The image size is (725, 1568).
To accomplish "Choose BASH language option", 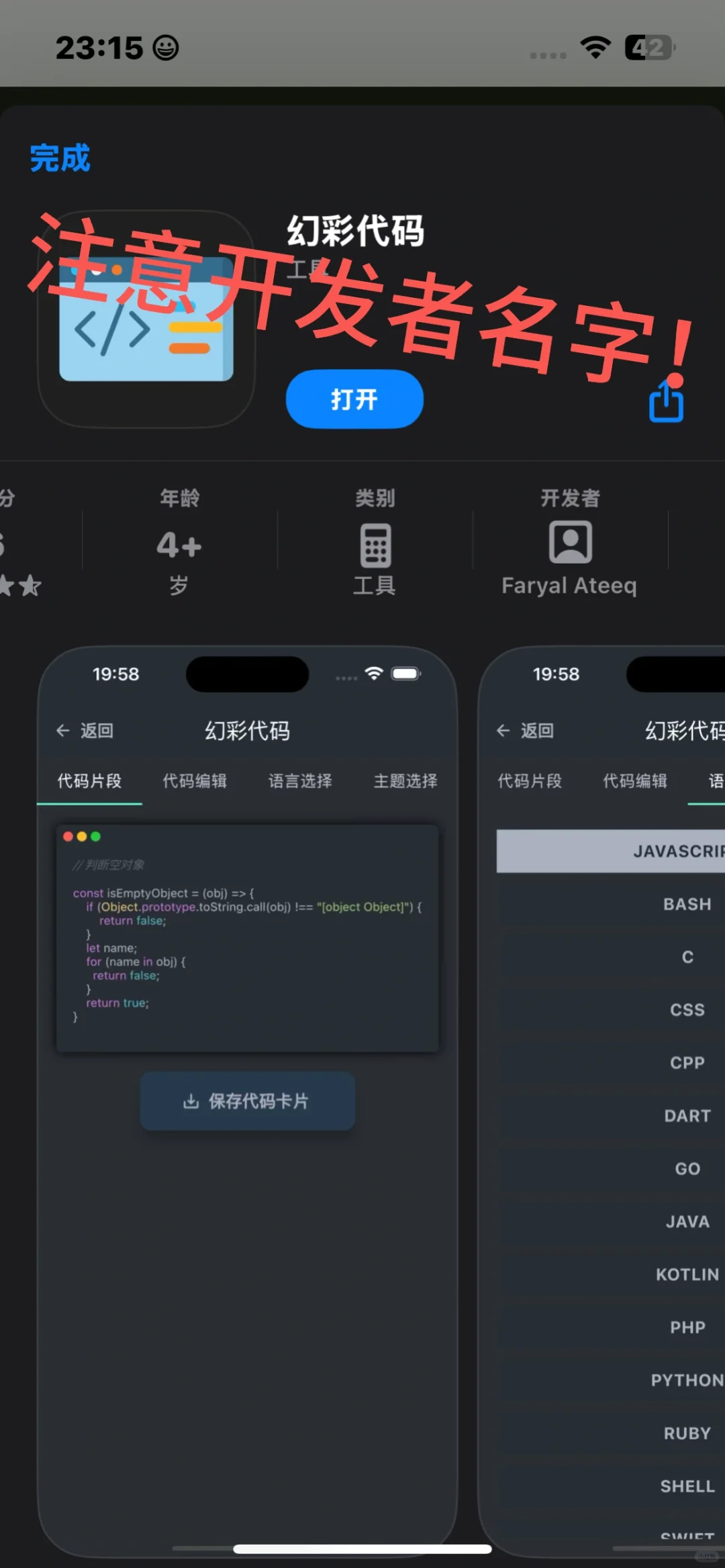I will 687,904.
